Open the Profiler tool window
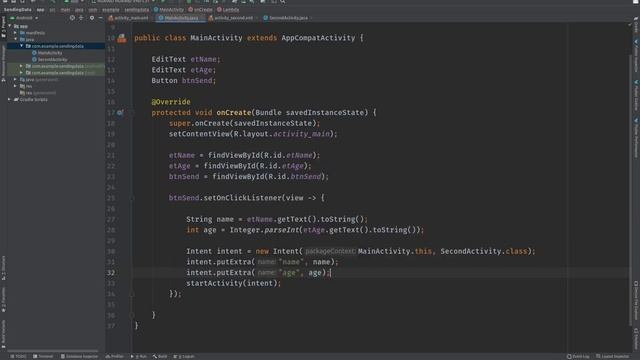Image resolution: width=640 pixels, height=360 pixels. tap(115, 356)
